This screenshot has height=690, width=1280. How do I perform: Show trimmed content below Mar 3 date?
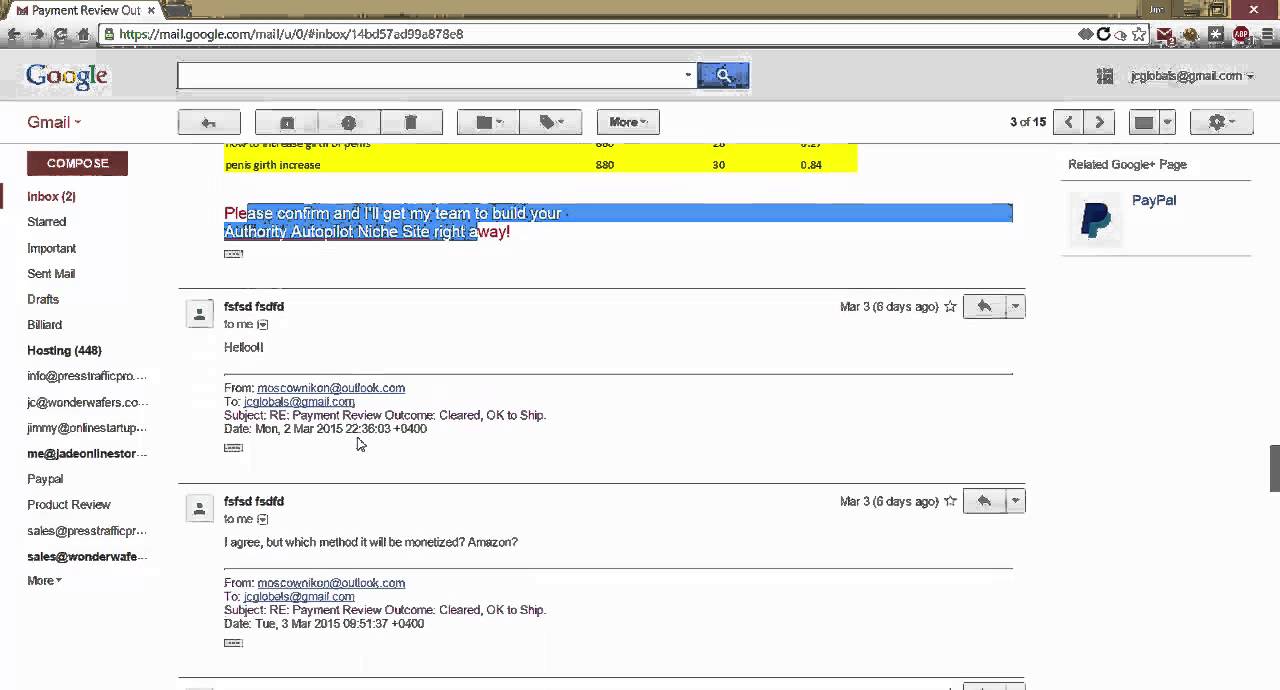click(233, 643)
